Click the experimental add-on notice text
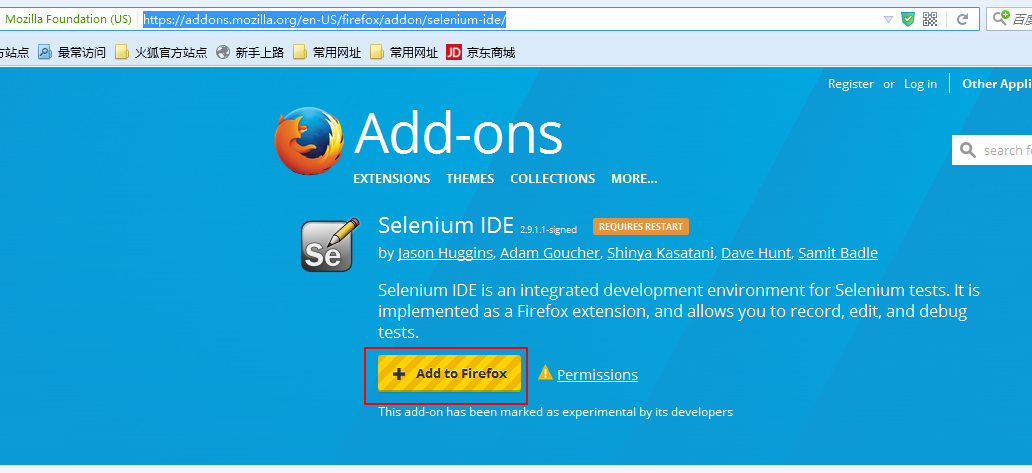1032x473 pixels. 555,412
